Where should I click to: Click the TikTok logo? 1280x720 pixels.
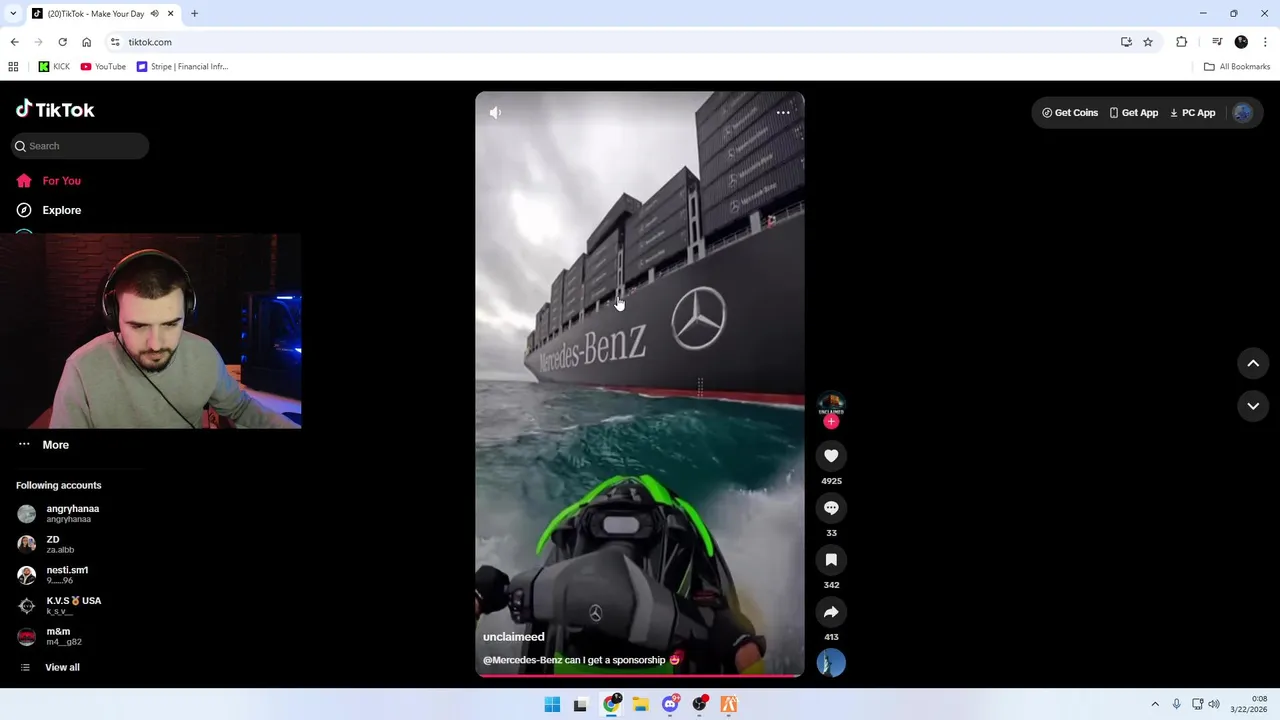click(x=55, y=109)
